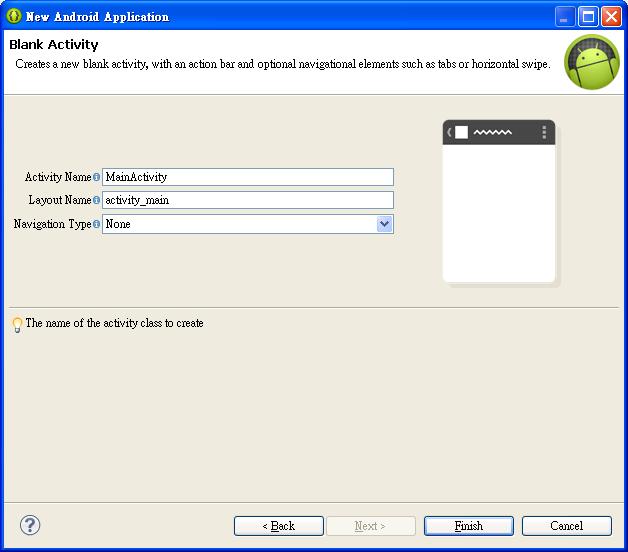Click the 'Layout Name' label
Screen dimensions: 628x552
pos(60,200)
